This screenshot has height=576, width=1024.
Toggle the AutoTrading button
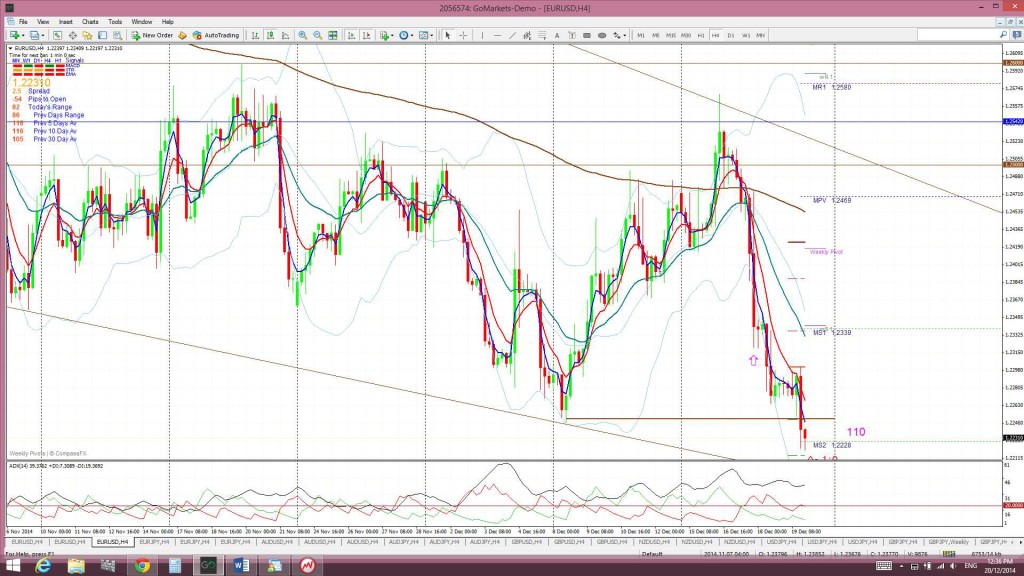click(x=216, y=35)
